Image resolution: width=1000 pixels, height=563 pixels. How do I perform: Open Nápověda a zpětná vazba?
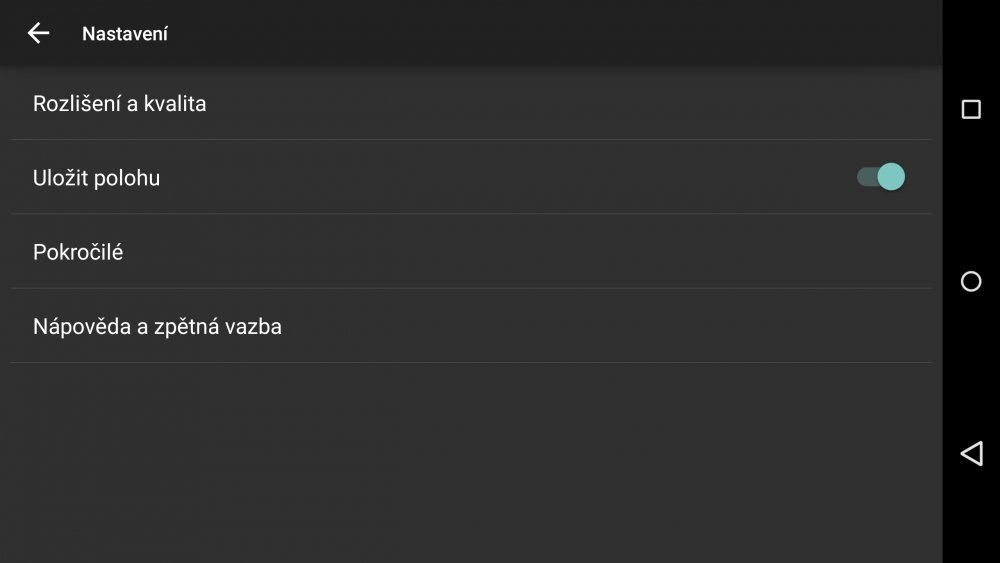point(157,326)
